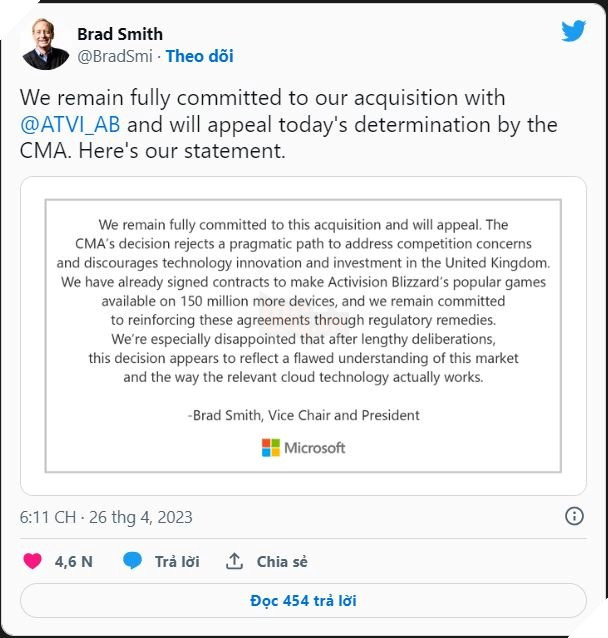Click the Twitter bird logo
This screenshot has width=608, height=638.
[x=573, y=31]
